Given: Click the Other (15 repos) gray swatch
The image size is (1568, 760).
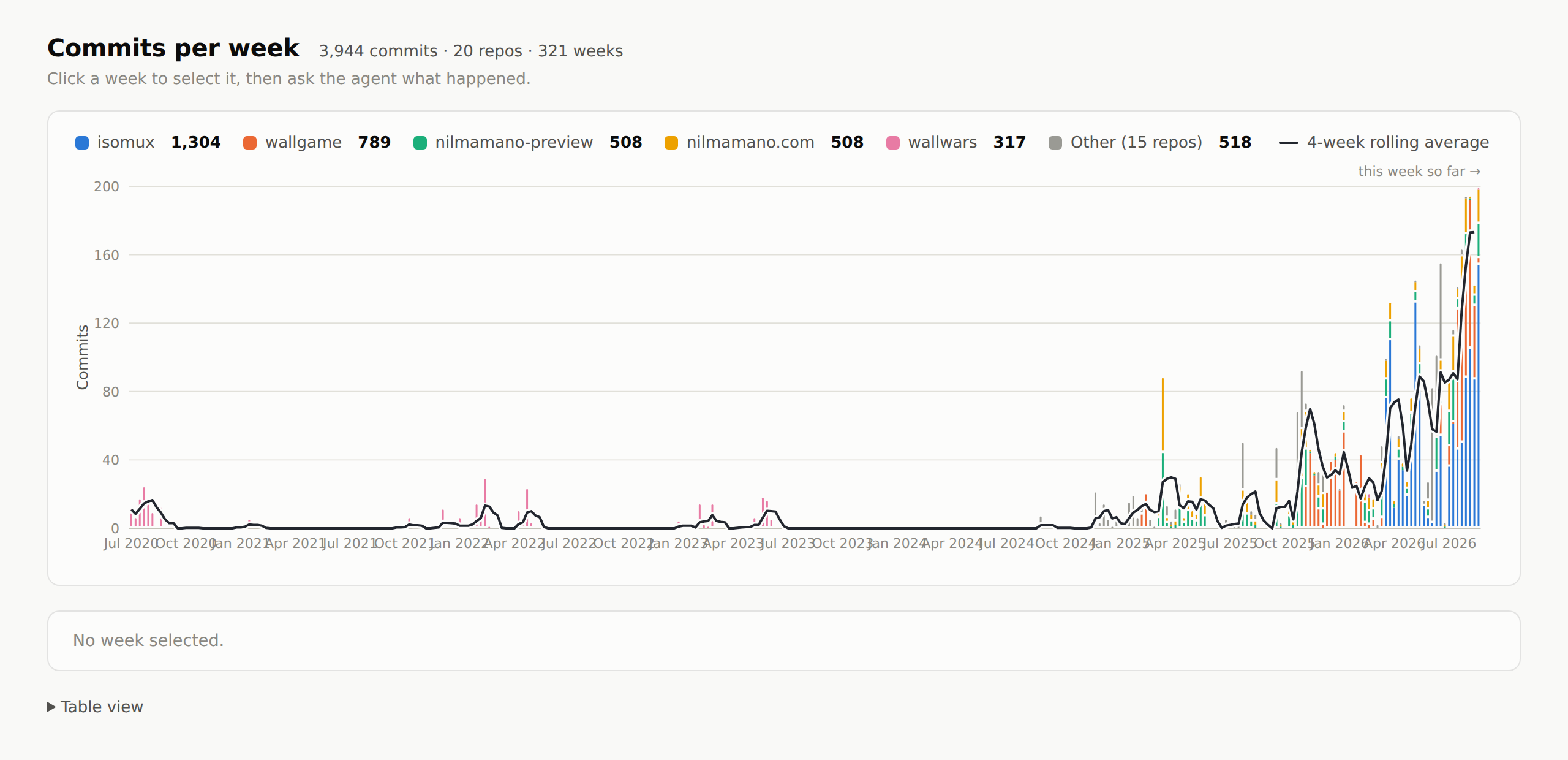Looking at the screenshot, I should point(1055,143).
